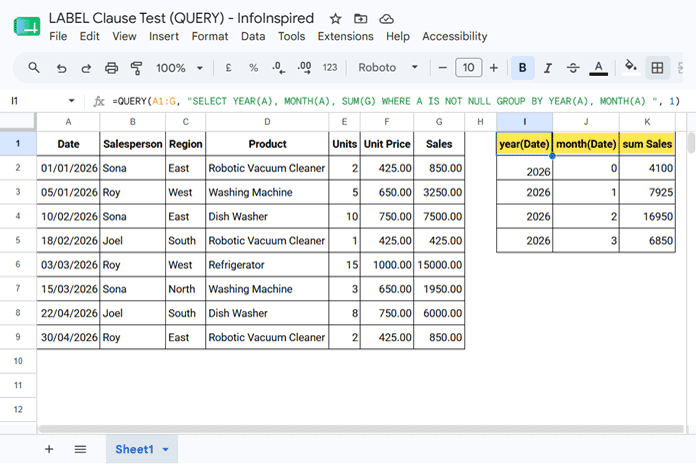The height and width of the screenshot is (464, 696).
Task: Select the paint format roller
Action: [136, 68]
